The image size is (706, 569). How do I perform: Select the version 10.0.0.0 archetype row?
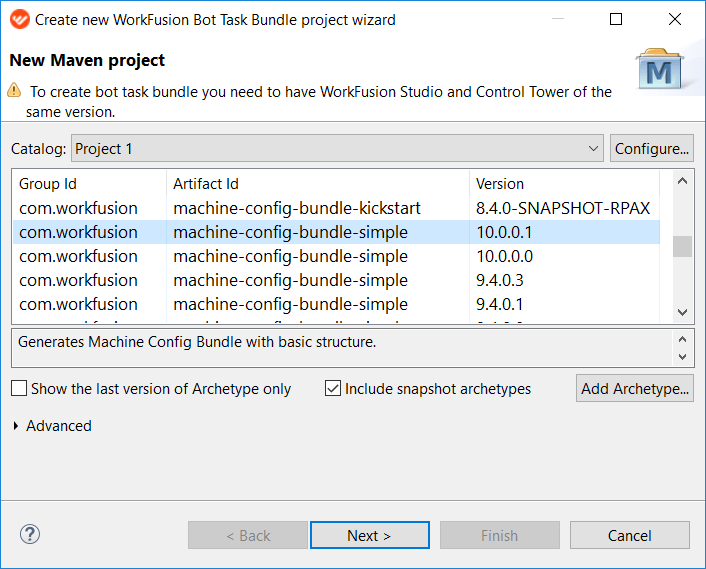pos(336,256)
